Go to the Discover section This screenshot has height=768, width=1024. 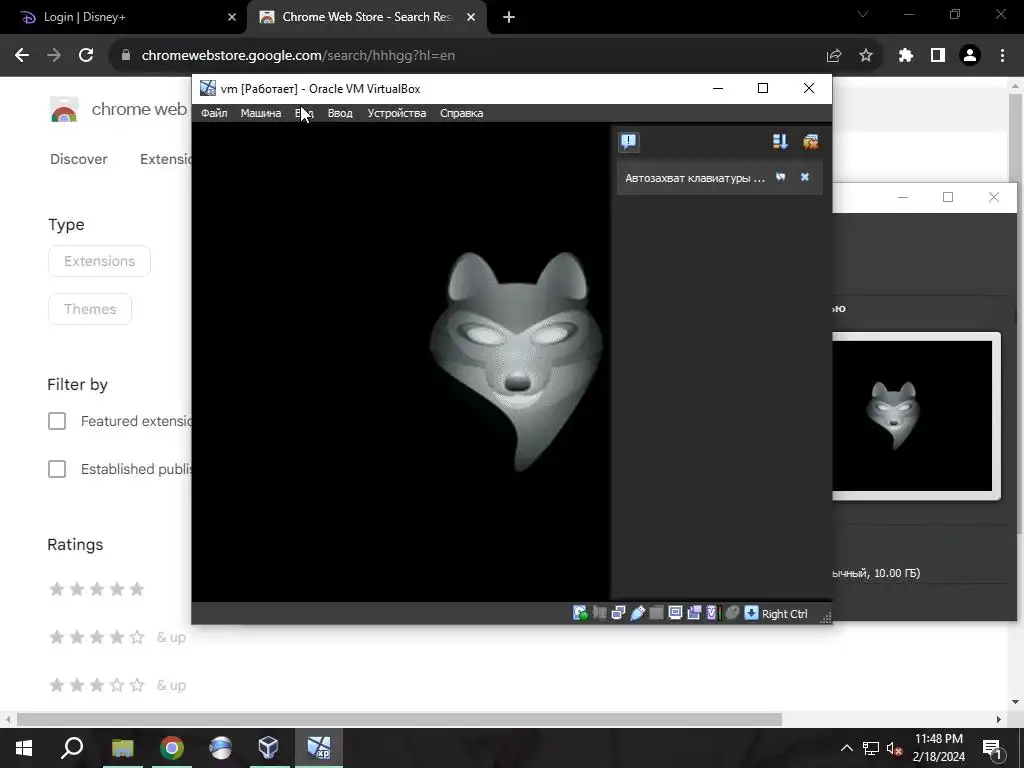tap(78, 159)
